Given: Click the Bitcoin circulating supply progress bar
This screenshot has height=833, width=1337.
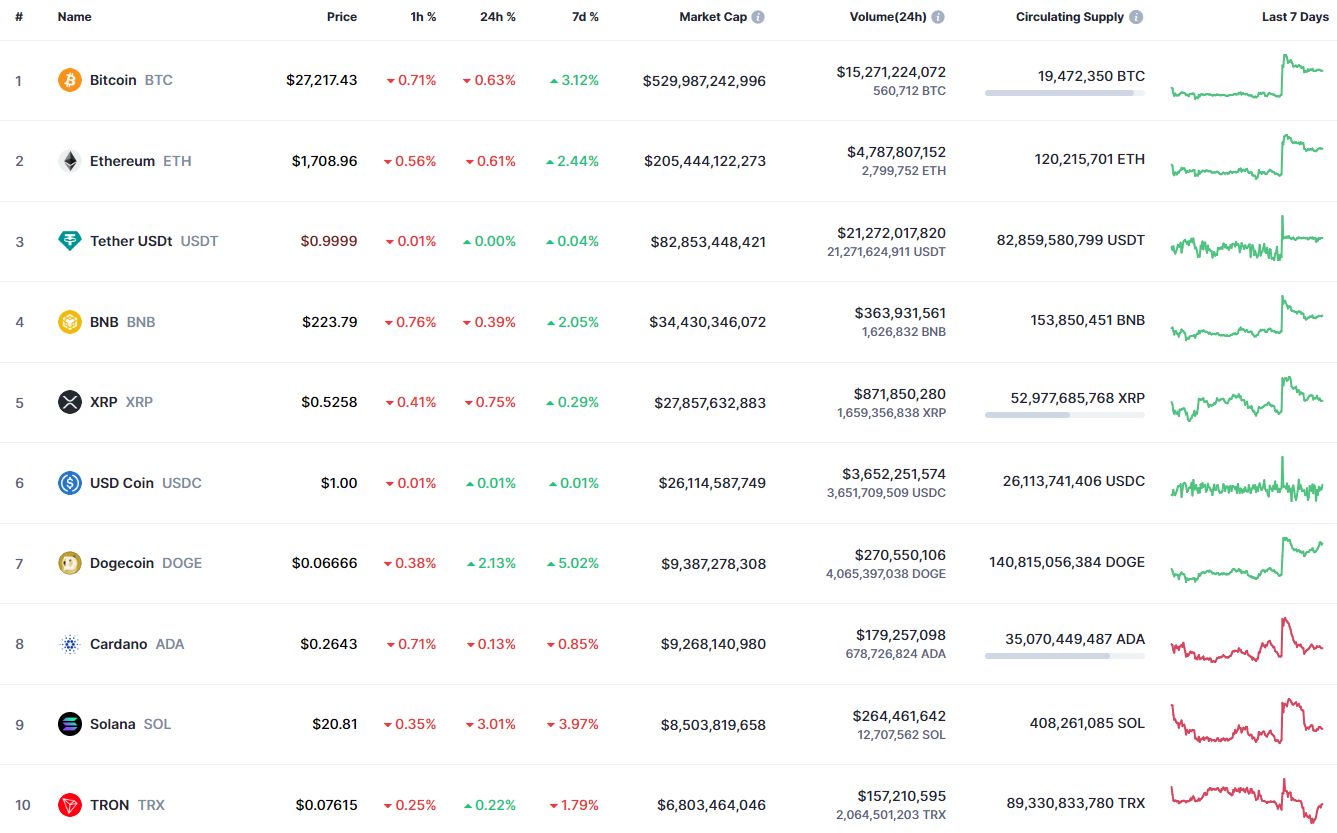Looking at the screenshot, I should (x=1064, y=92).
